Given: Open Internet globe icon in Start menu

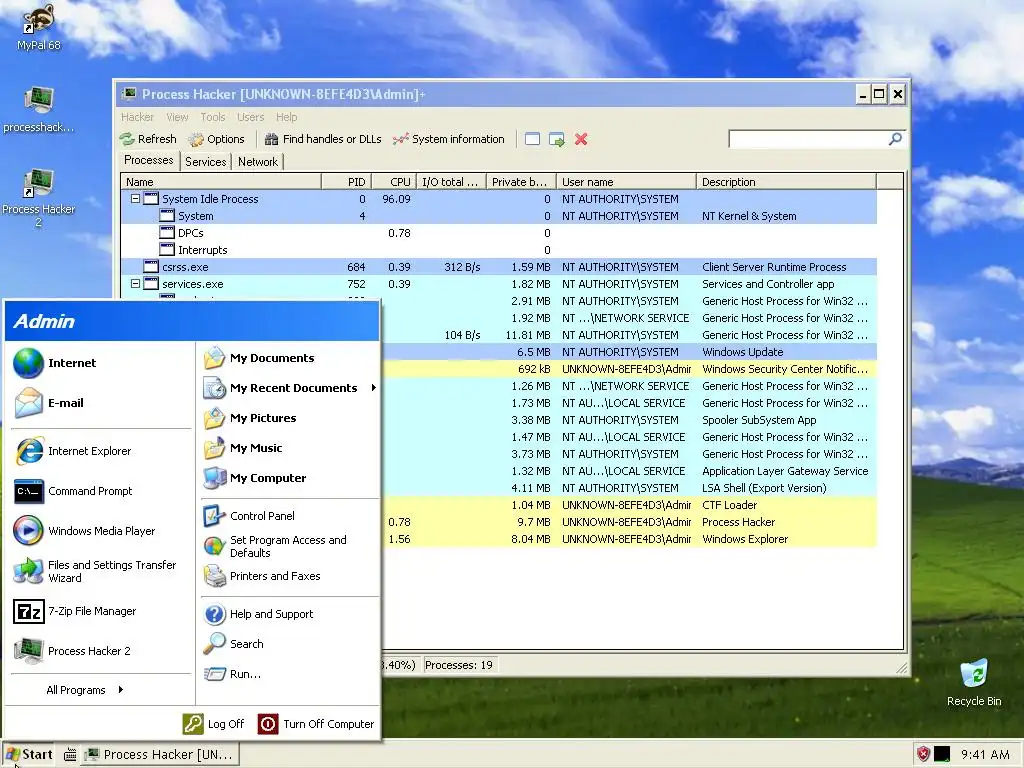Looking at the screenshot, I should coord(29,363).
